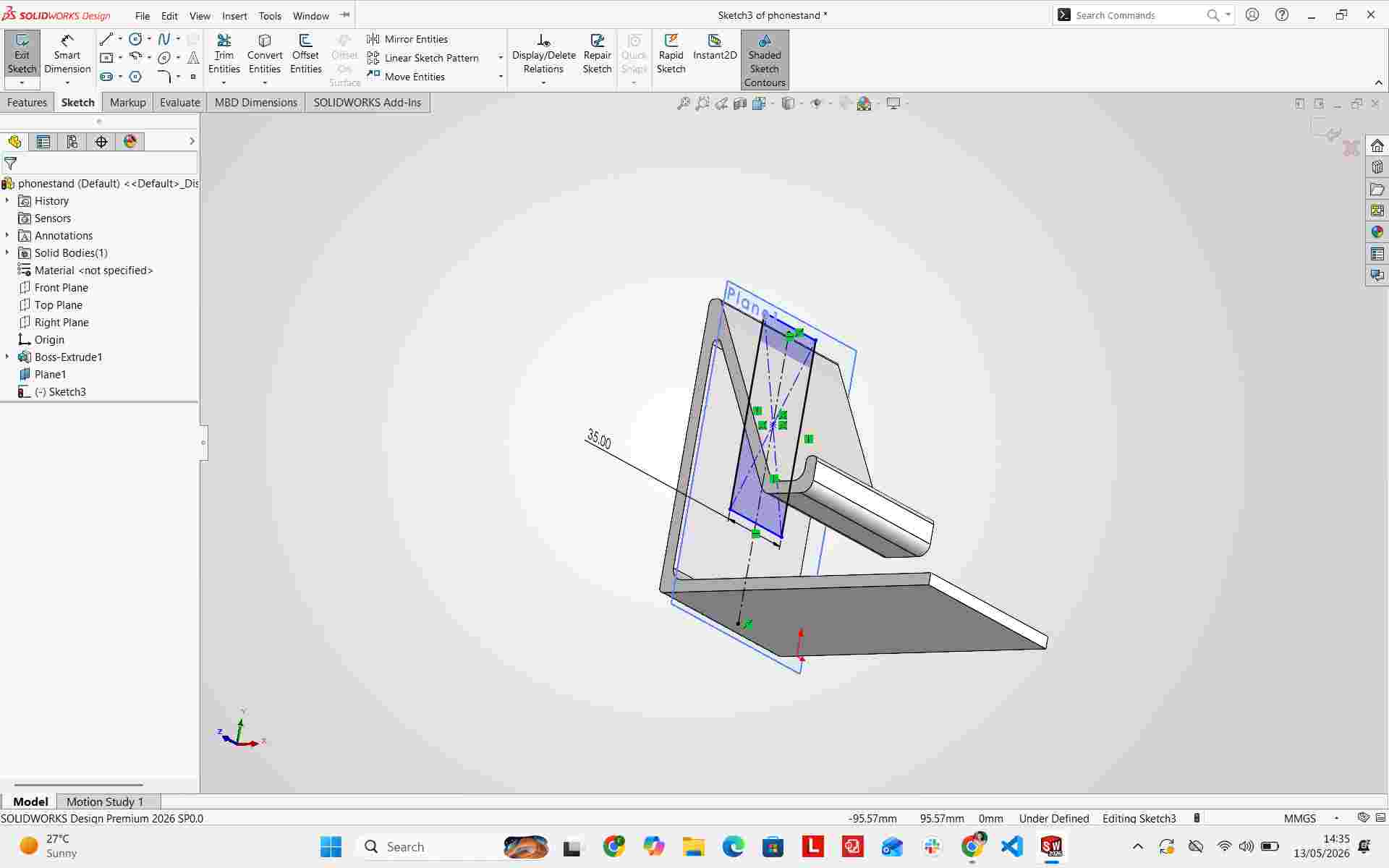This screenshot has width=1389, height=868.
Task: Switch to the Features tab
Action: pos(27,102)
